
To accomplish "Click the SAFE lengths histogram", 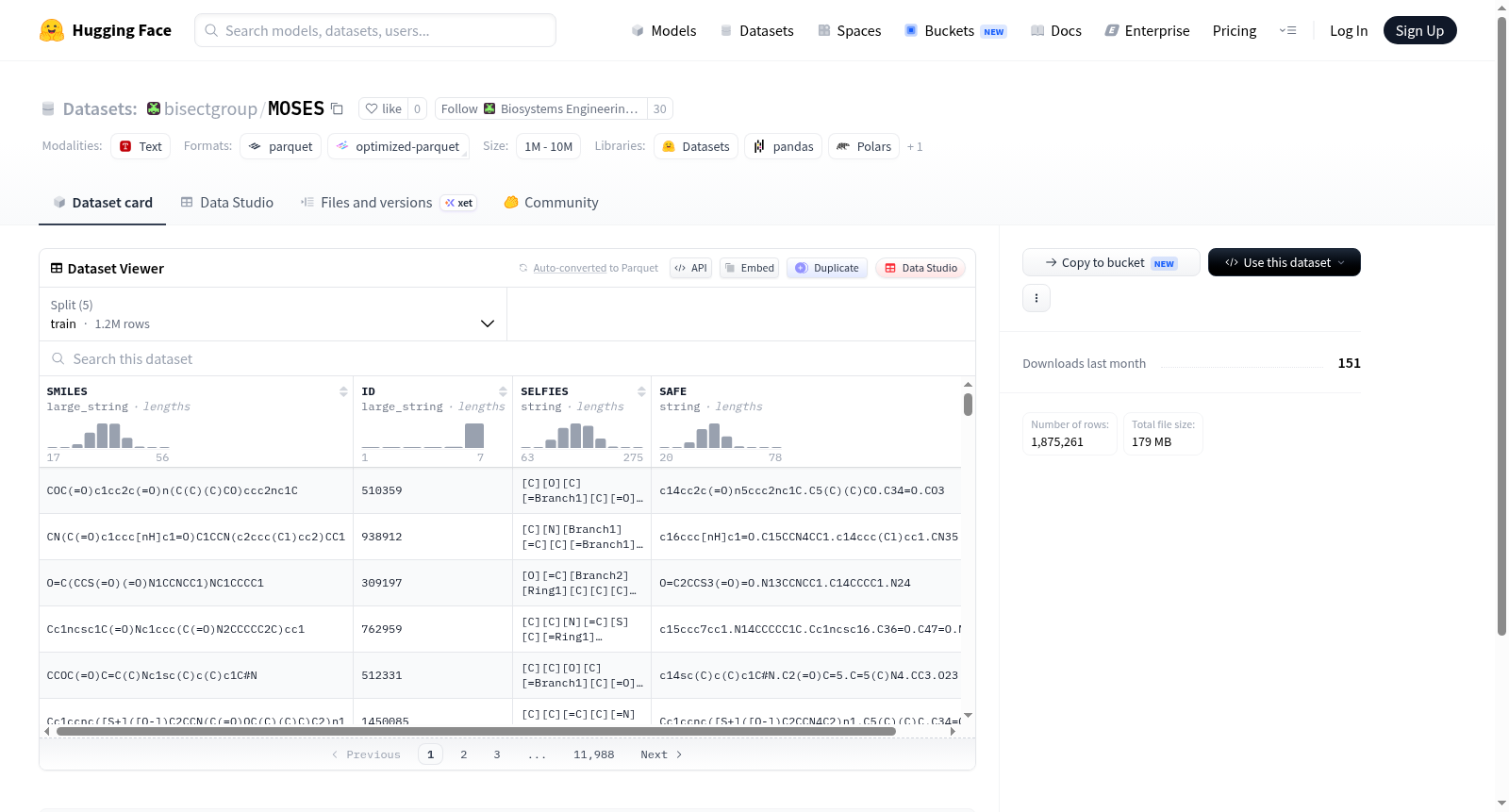I will point(721,436).
